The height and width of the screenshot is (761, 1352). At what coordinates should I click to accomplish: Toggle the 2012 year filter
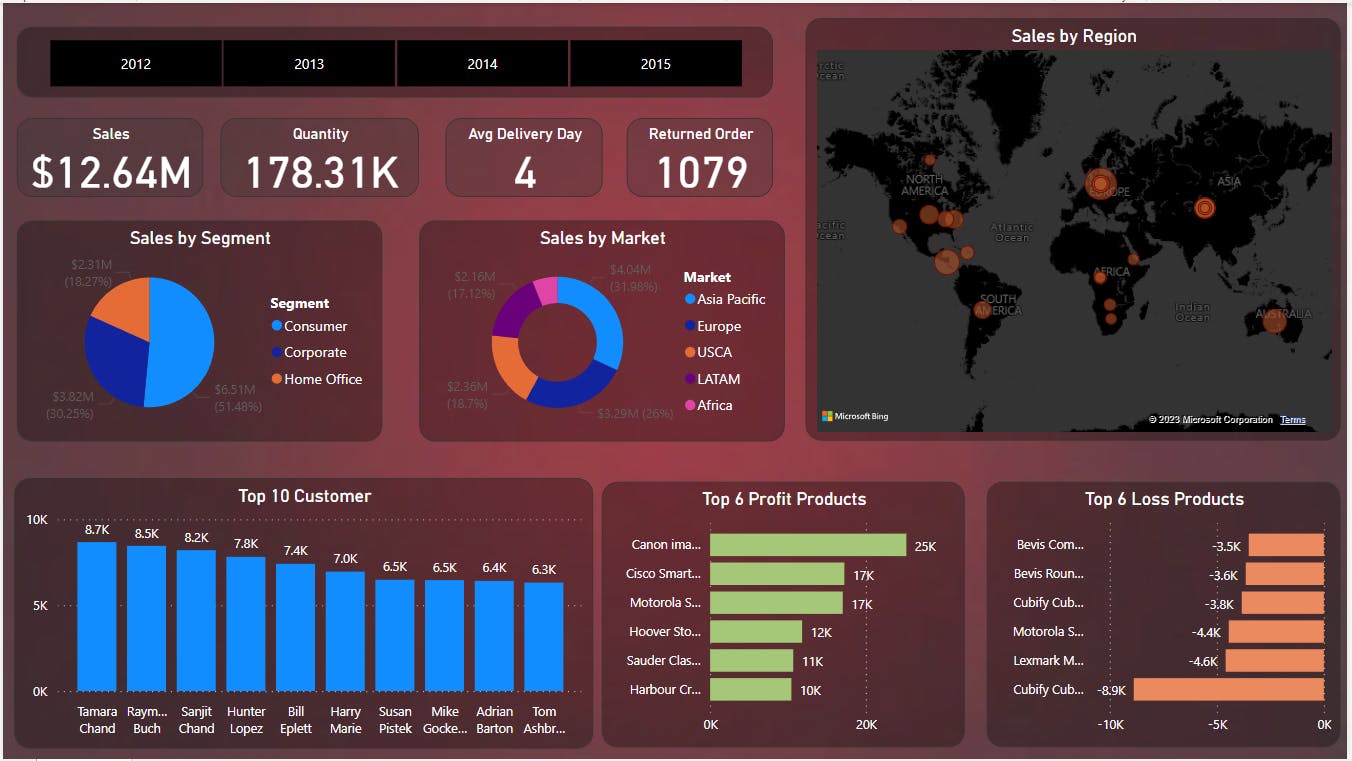(135, 63)
